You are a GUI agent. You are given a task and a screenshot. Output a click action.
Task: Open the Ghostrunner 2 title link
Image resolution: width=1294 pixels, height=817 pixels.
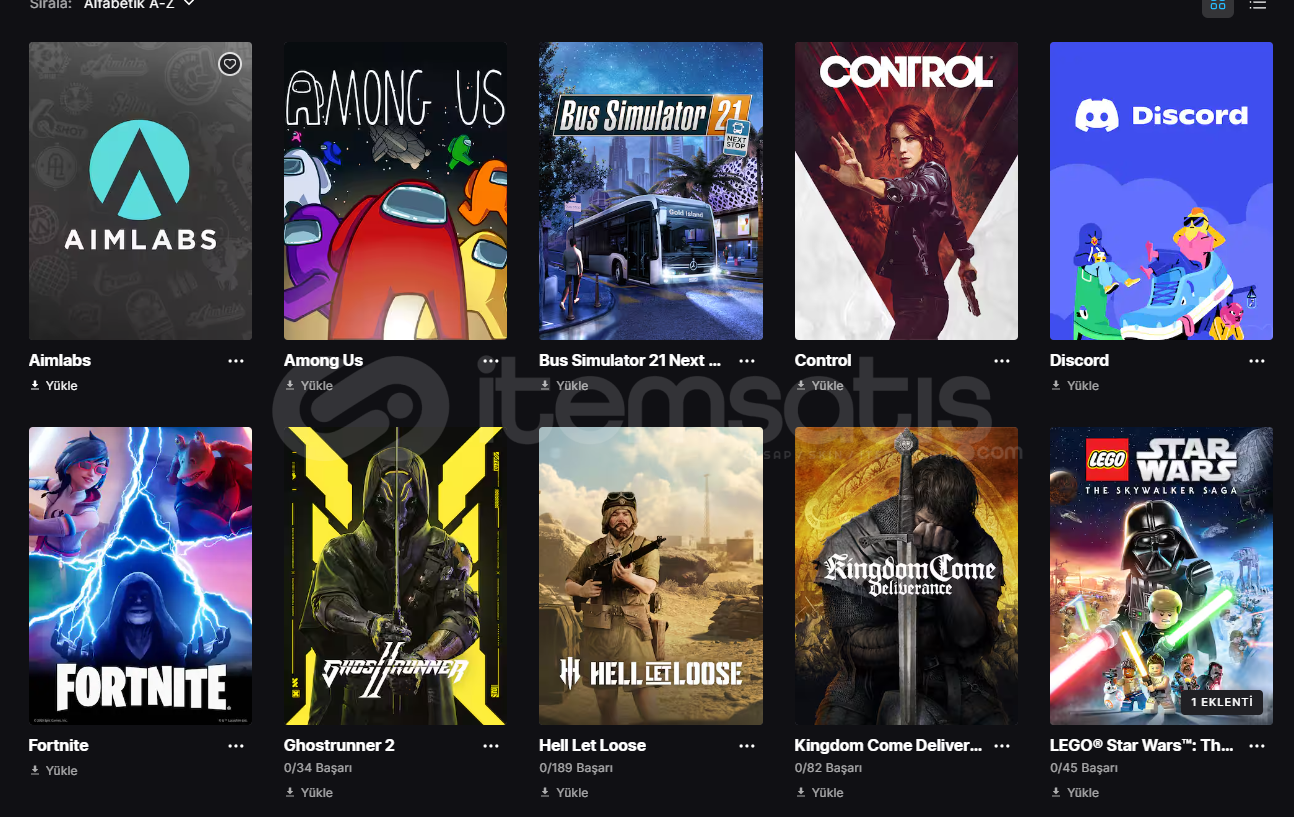(339, 745)
